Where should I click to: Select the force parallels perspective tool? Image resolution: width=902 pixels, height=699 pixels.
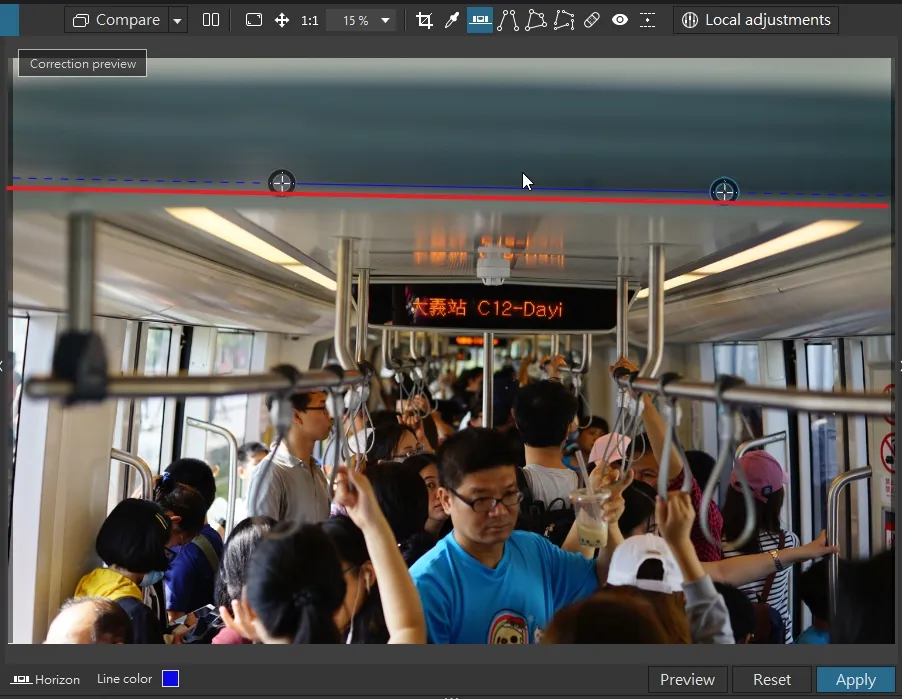click(x=508, y=21)
